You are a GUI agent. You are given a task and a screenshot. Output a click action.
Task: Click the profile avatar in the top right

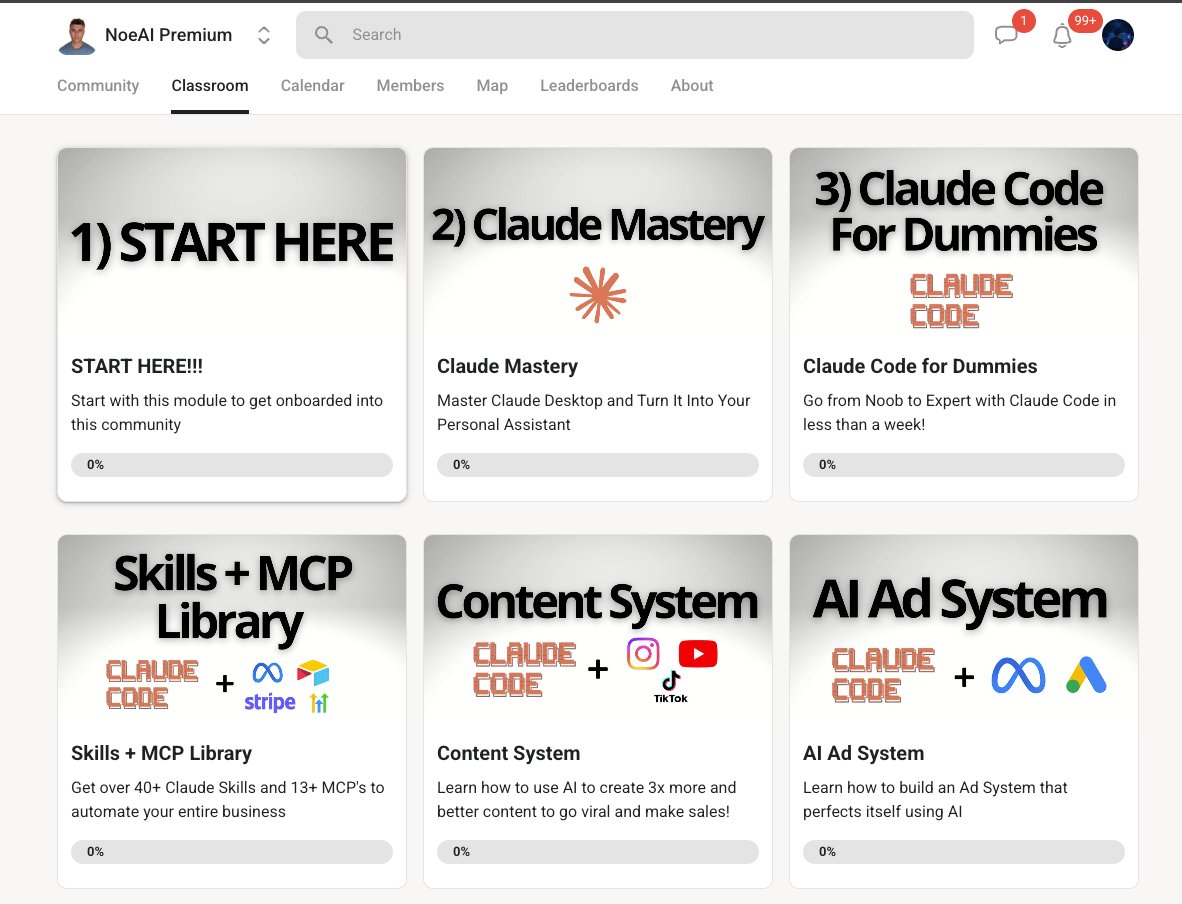click(1118, 34)
